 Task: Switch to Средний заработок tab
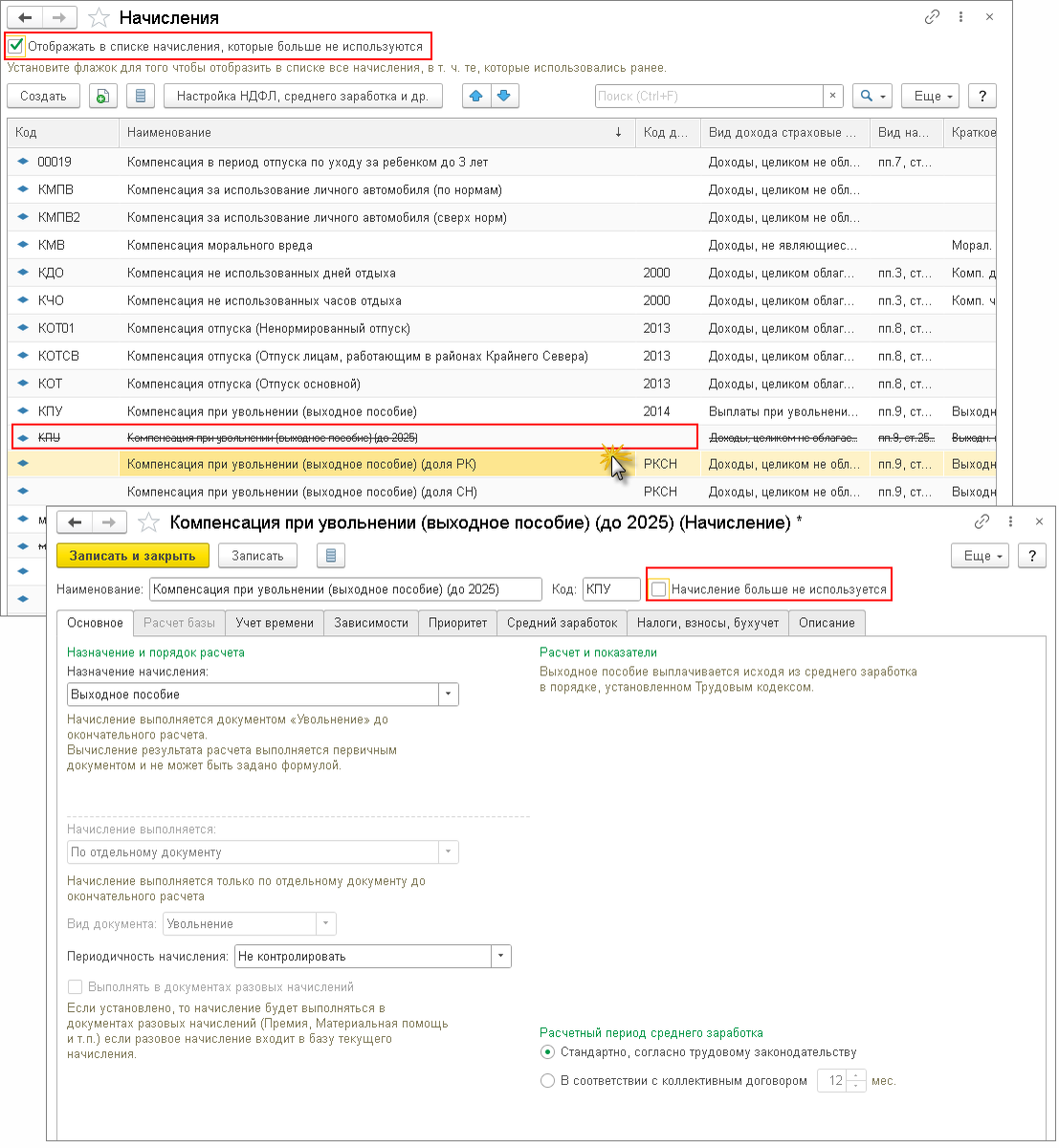pyautogui.click(x=563, y=623)
